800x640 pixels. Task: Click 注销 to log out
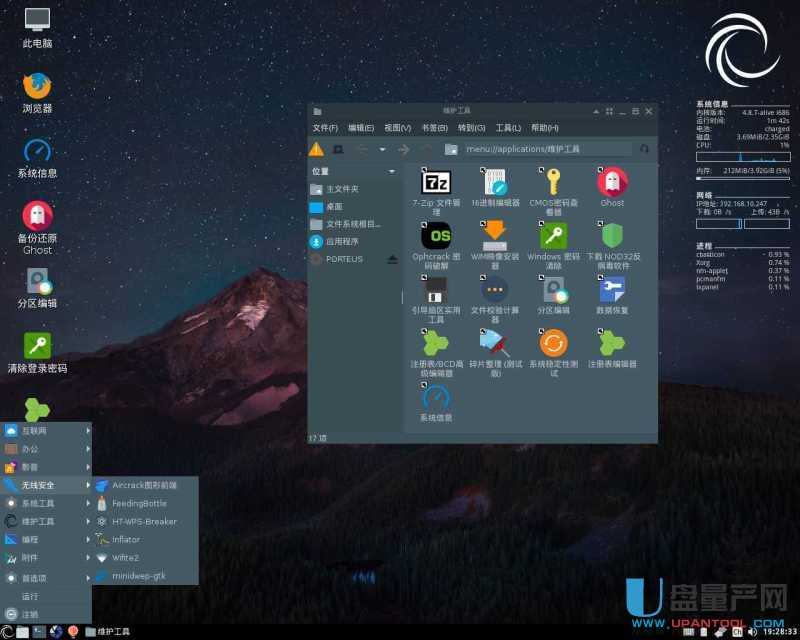(x=32, y=614)
